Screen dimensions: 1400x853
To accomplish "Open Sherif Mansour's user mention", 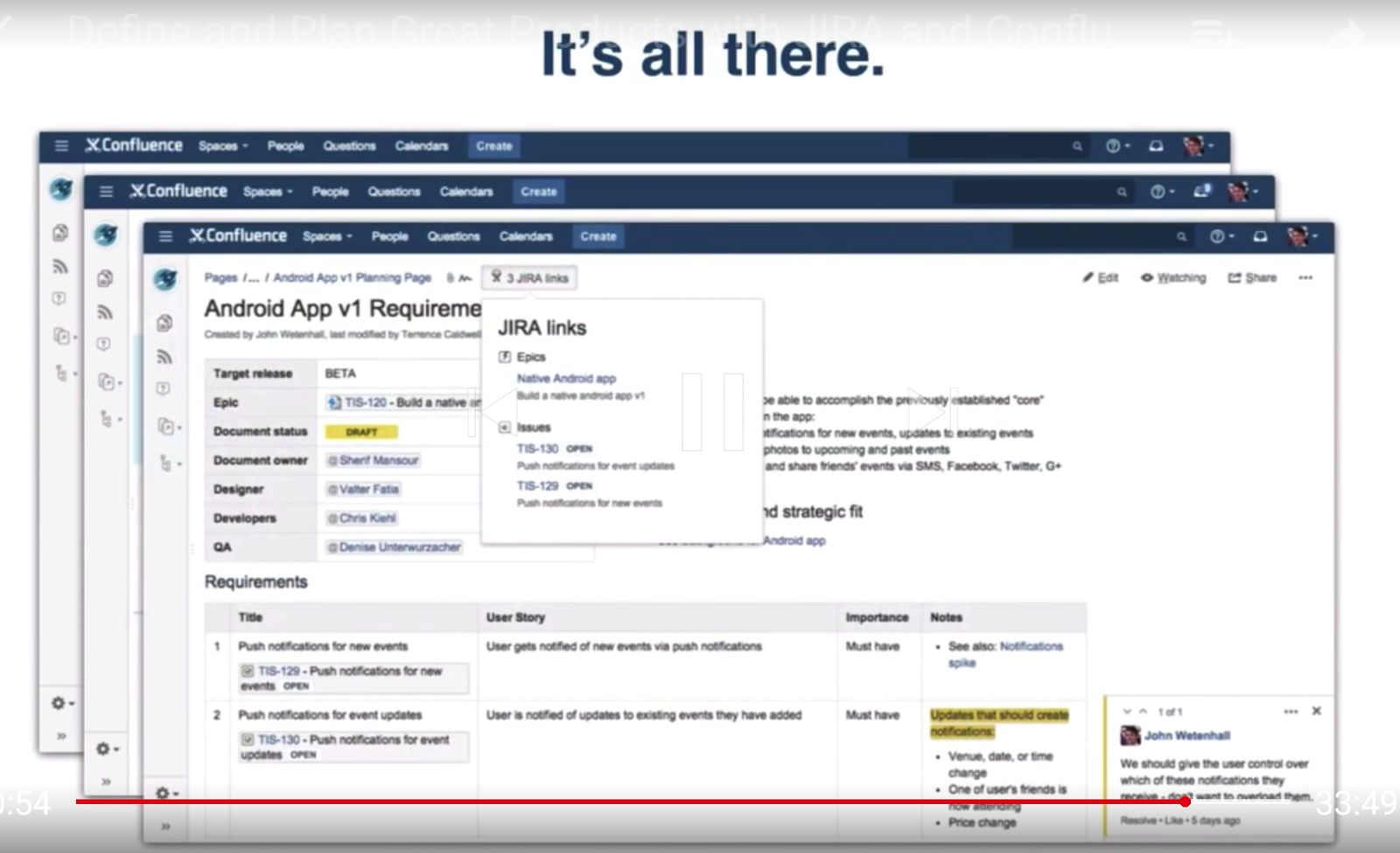I will tap(374, 460).
